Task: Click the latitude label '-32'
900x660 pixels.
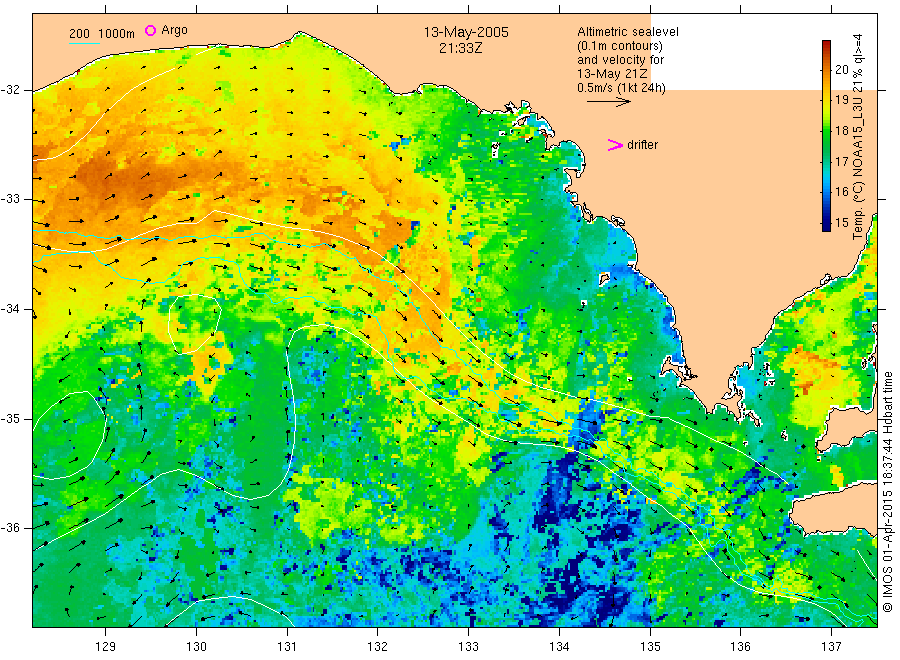Action: click(10, 90)
